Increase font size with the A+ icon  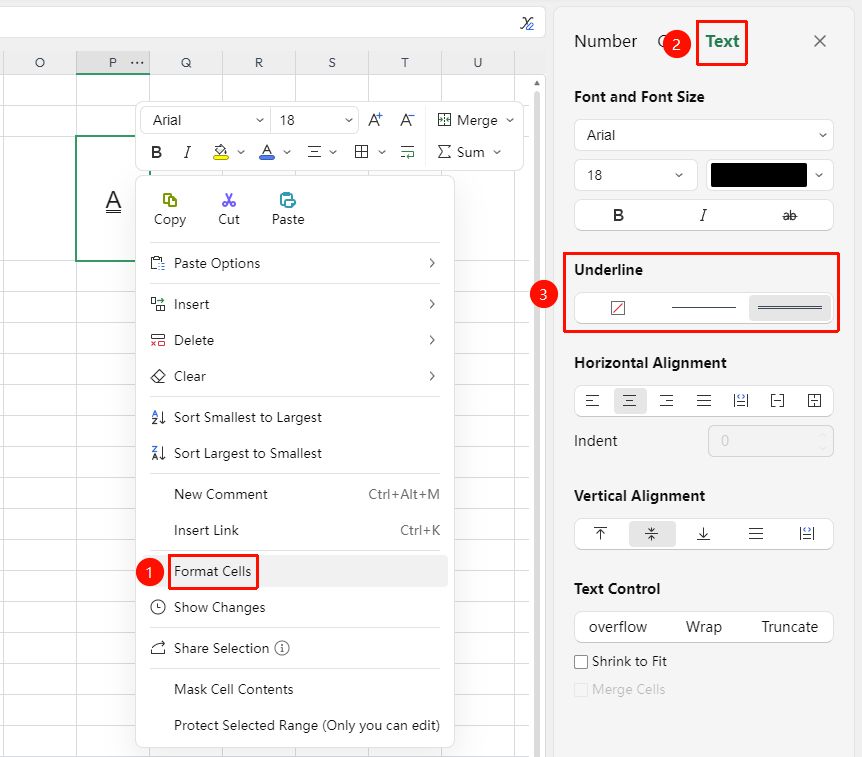coord(375,120)
